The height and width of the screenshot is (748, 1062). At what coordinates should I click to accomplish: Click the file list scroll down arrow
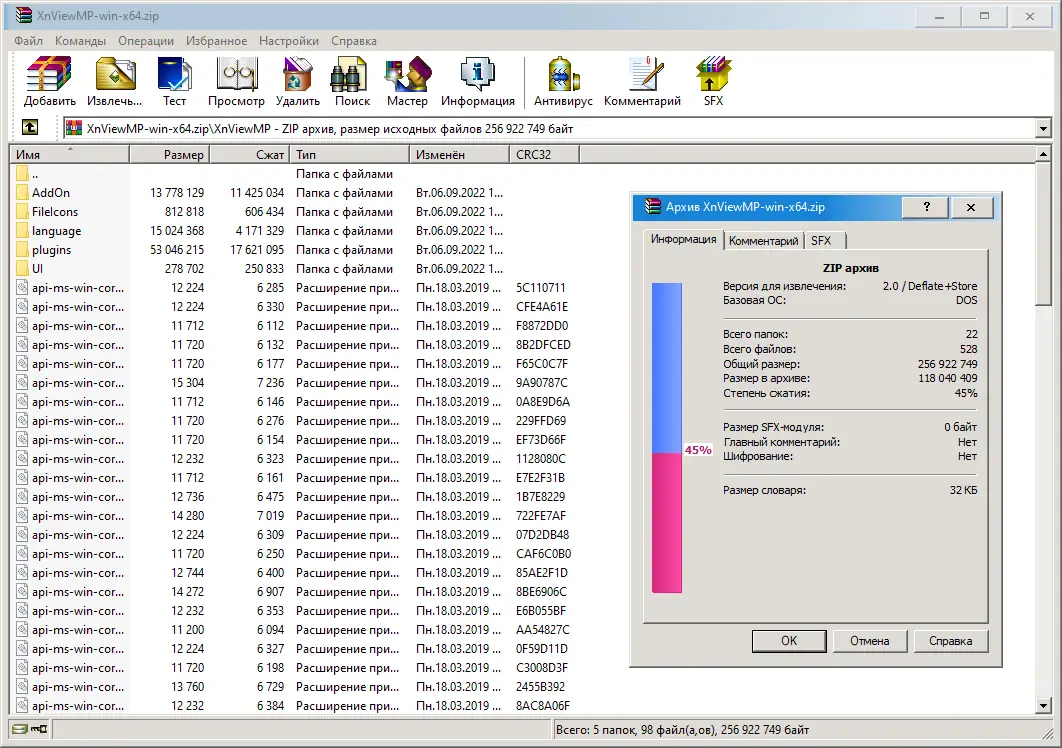coord(1043,706)
